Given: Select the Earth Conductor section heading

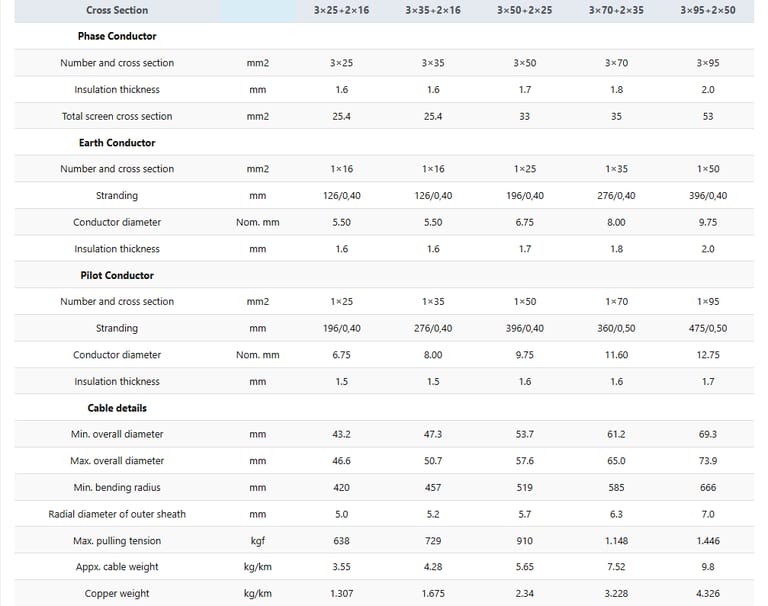Looking at the screenshot, I should pos(117,143).
